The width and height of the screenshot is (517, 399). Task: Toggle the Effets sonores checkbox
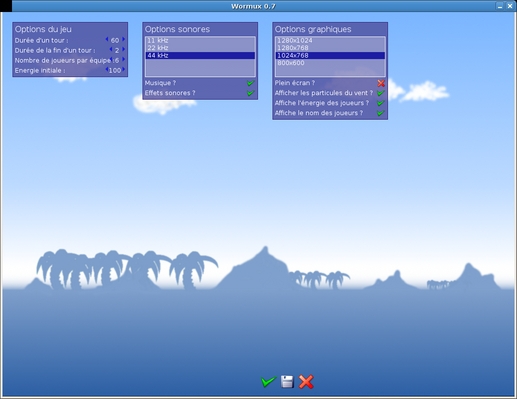click(251, 93)
